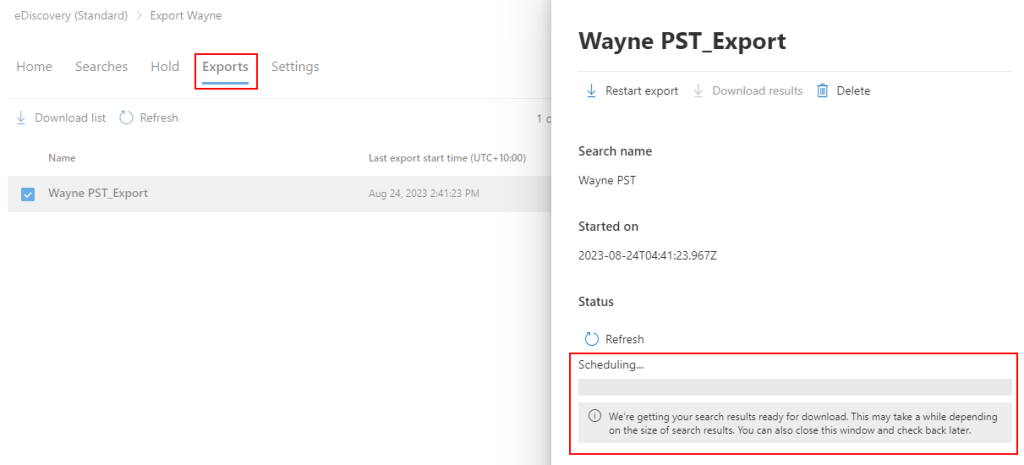Image resolution: width=1024 pixels, height=465 pixels.
Task: Click the info icon in status message
Action: pos(594,416)
